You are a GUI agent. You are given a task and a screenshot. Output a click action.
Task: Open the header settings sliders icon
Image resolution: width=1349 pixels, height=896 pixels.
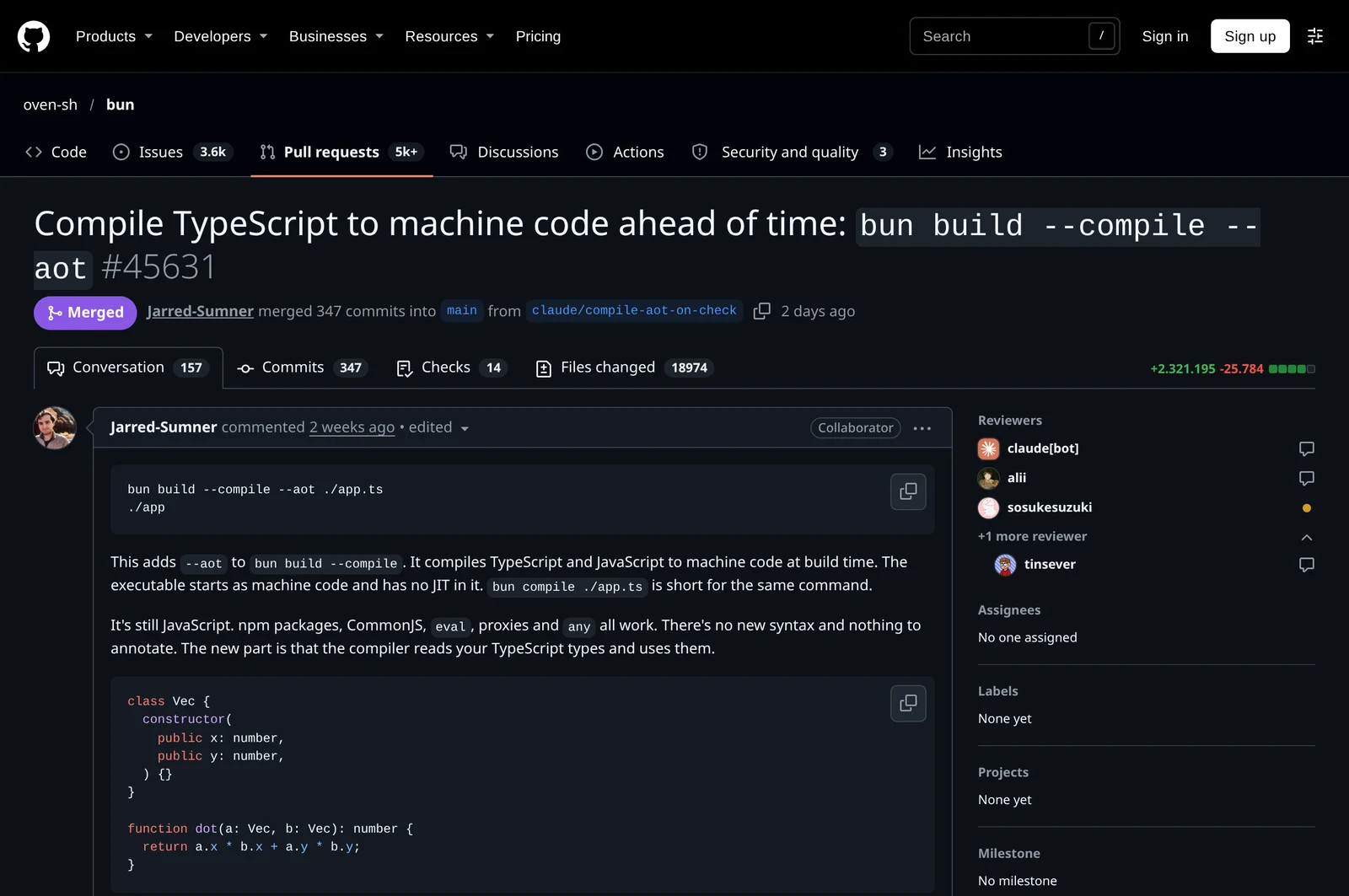click(x=1315, y=36)
